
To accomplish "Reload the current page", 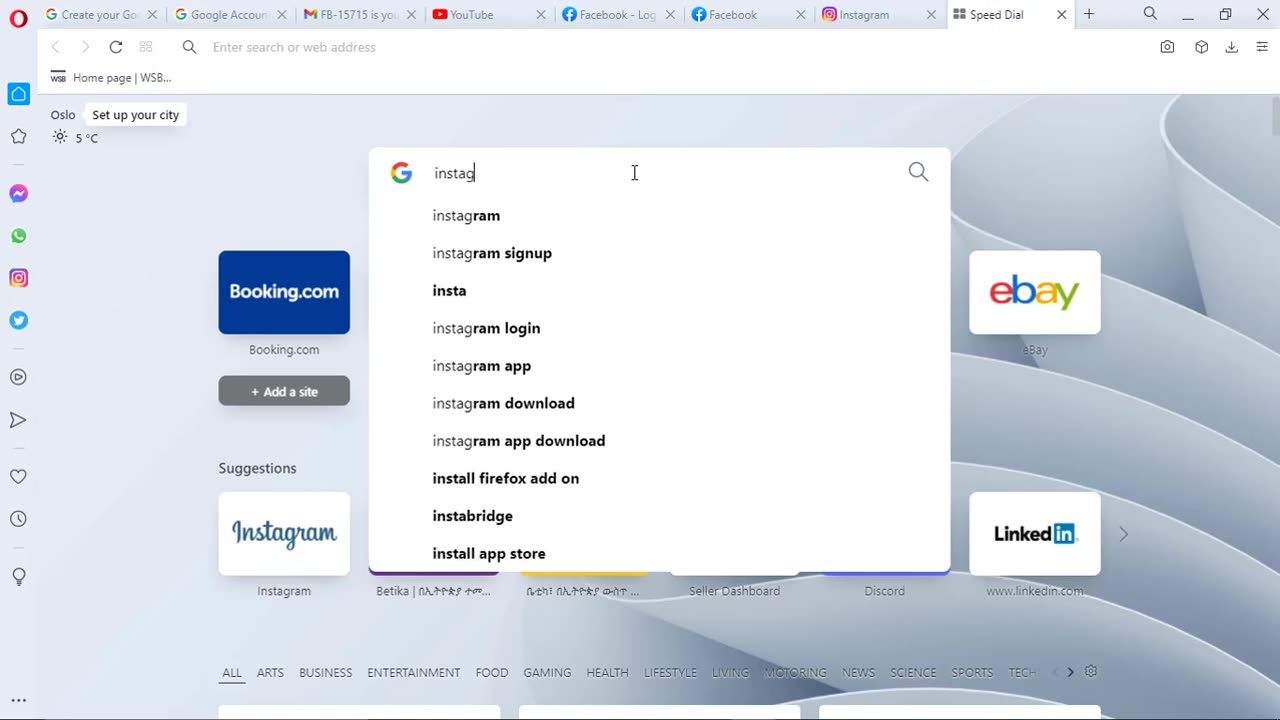I will (x=116, y=47).
